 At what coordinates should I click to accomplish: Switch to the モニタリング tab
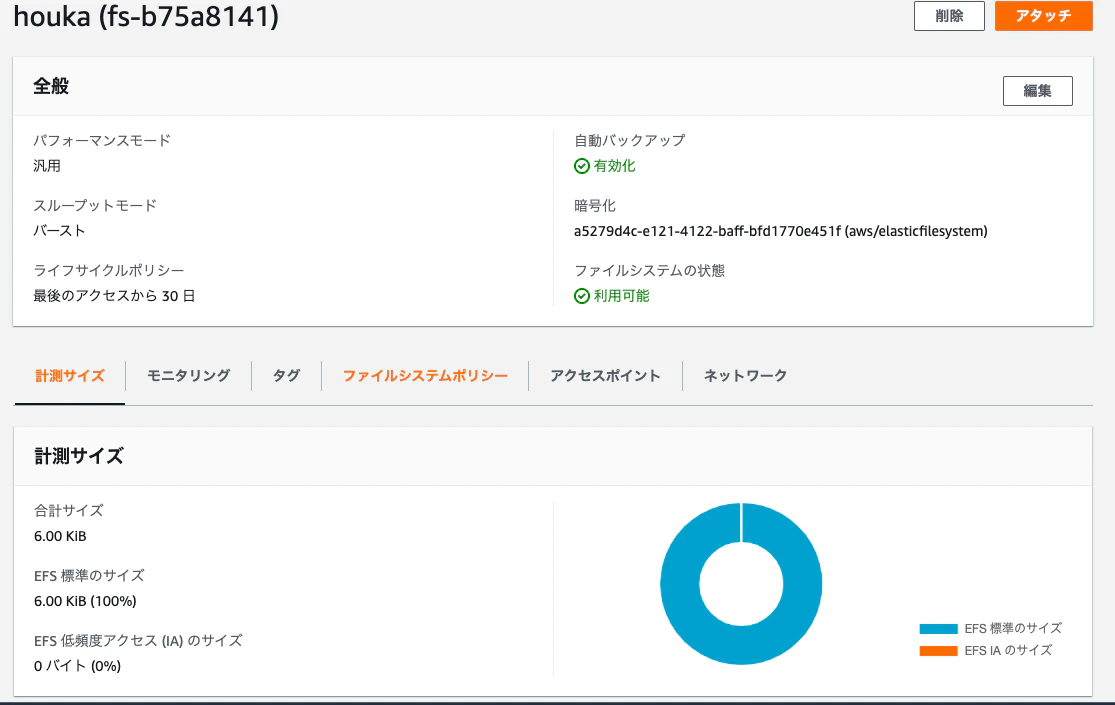click(x=188, y=376)
